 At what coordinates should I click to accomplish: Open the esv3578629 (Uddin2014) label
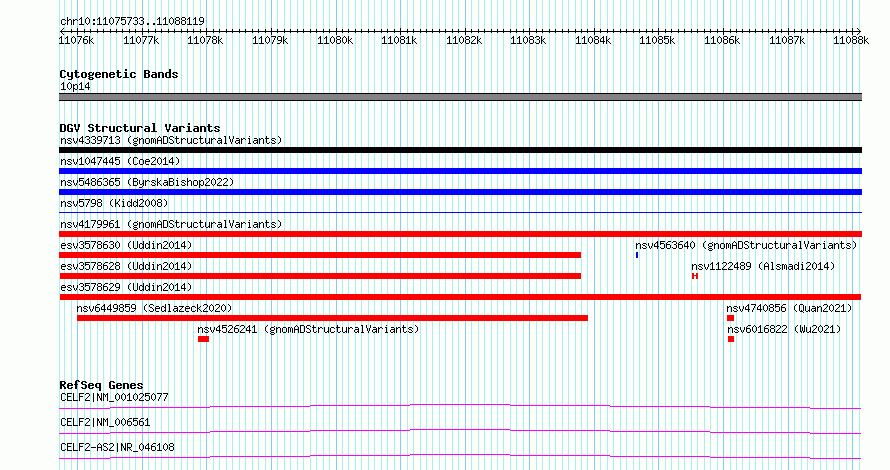126,287
